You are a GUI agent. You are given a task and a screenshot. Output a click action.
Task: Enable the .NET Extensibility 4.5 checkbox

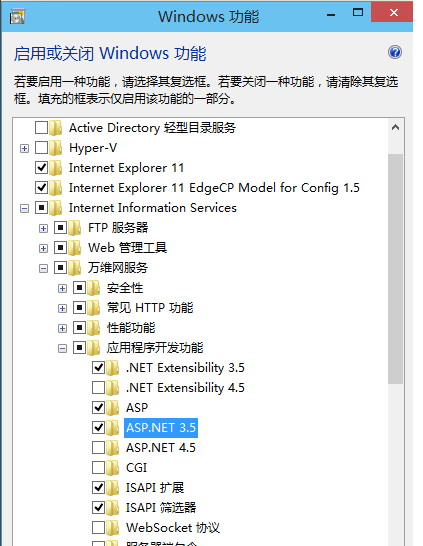pyautogui.click(x=99, y=388)
